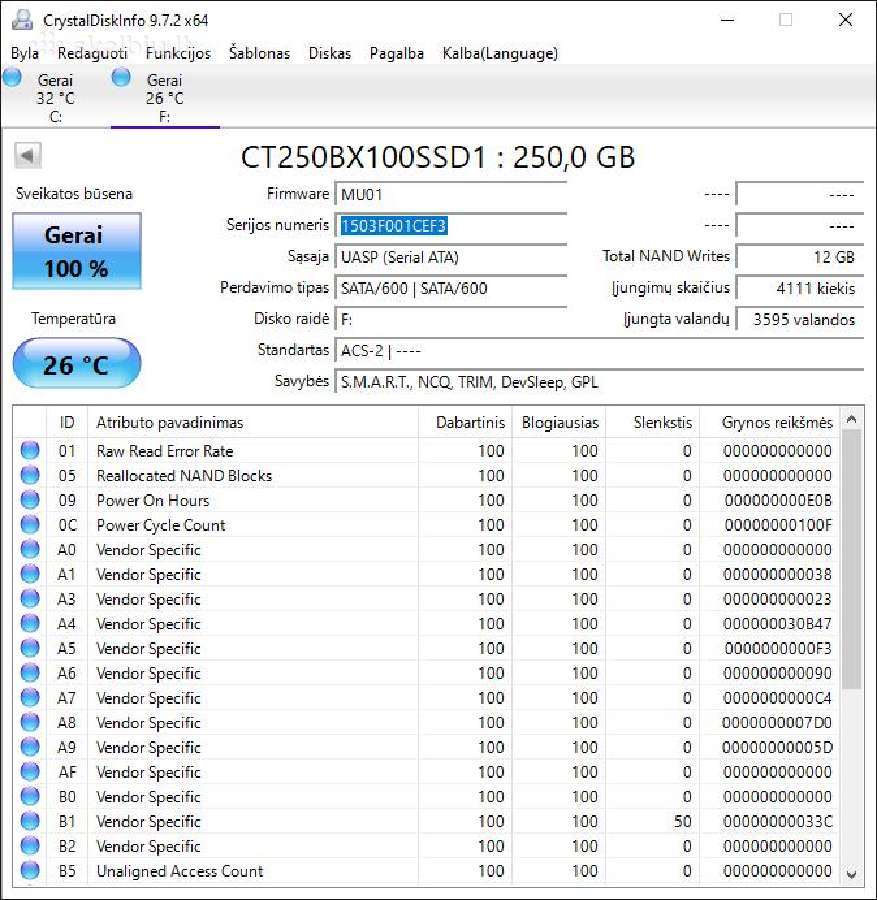Click the Firmware field showing MU01
Viewport: 877px width, 900px height.
click(x=451, y=195)
